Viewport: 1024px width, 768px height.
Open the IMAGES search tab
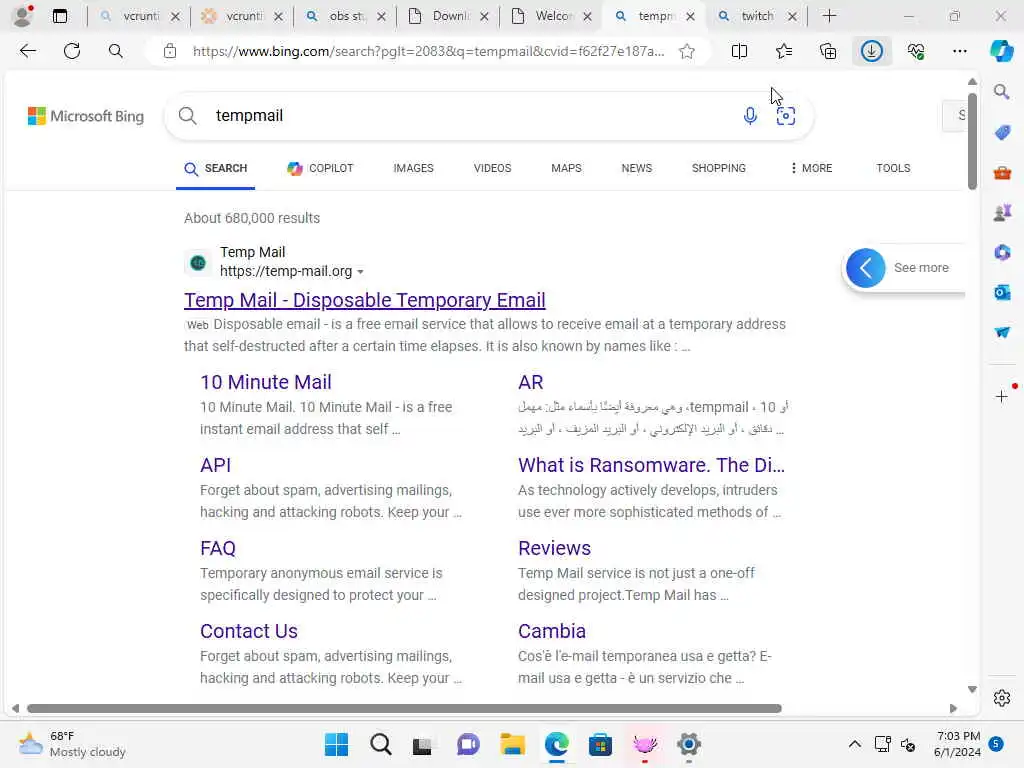click(x=413, y=168)
